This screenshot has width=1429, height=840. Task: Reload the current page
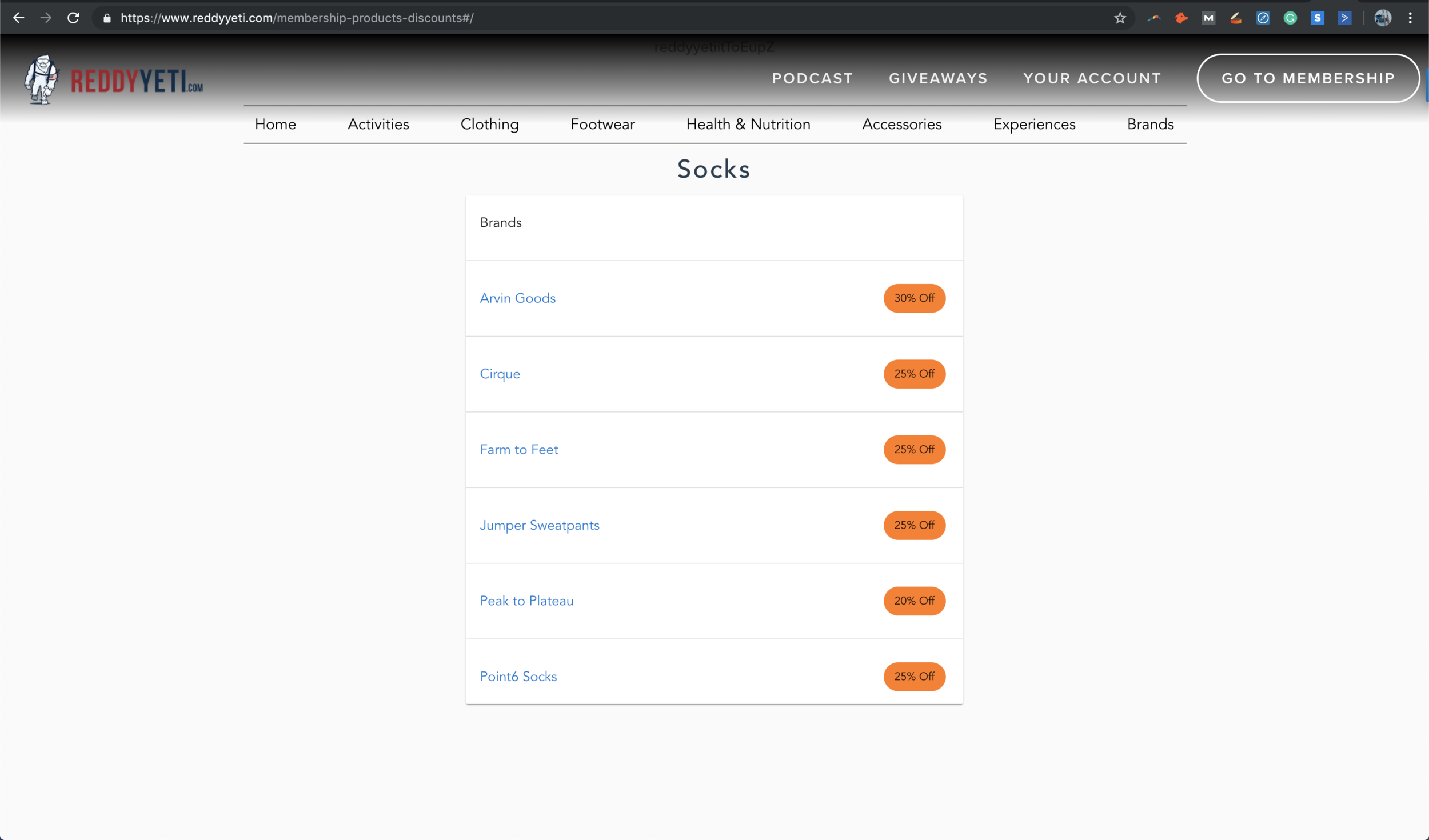(x=73, y=18)
